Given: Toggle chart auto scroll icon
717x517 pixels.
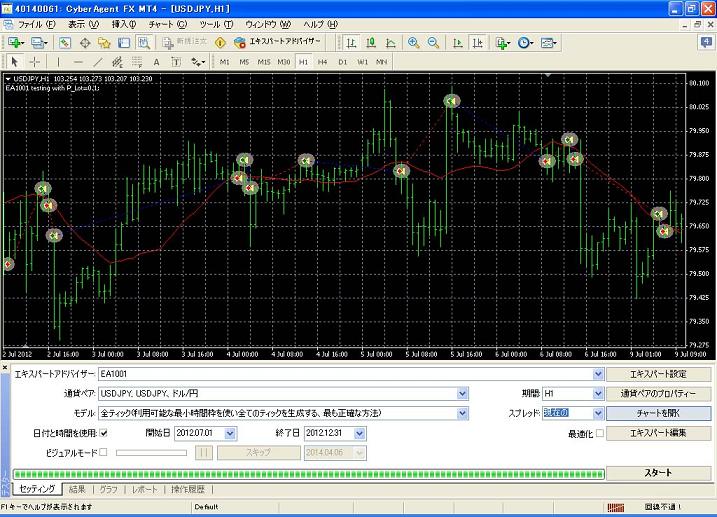Looking at the screenshot, I should point(457,43).
